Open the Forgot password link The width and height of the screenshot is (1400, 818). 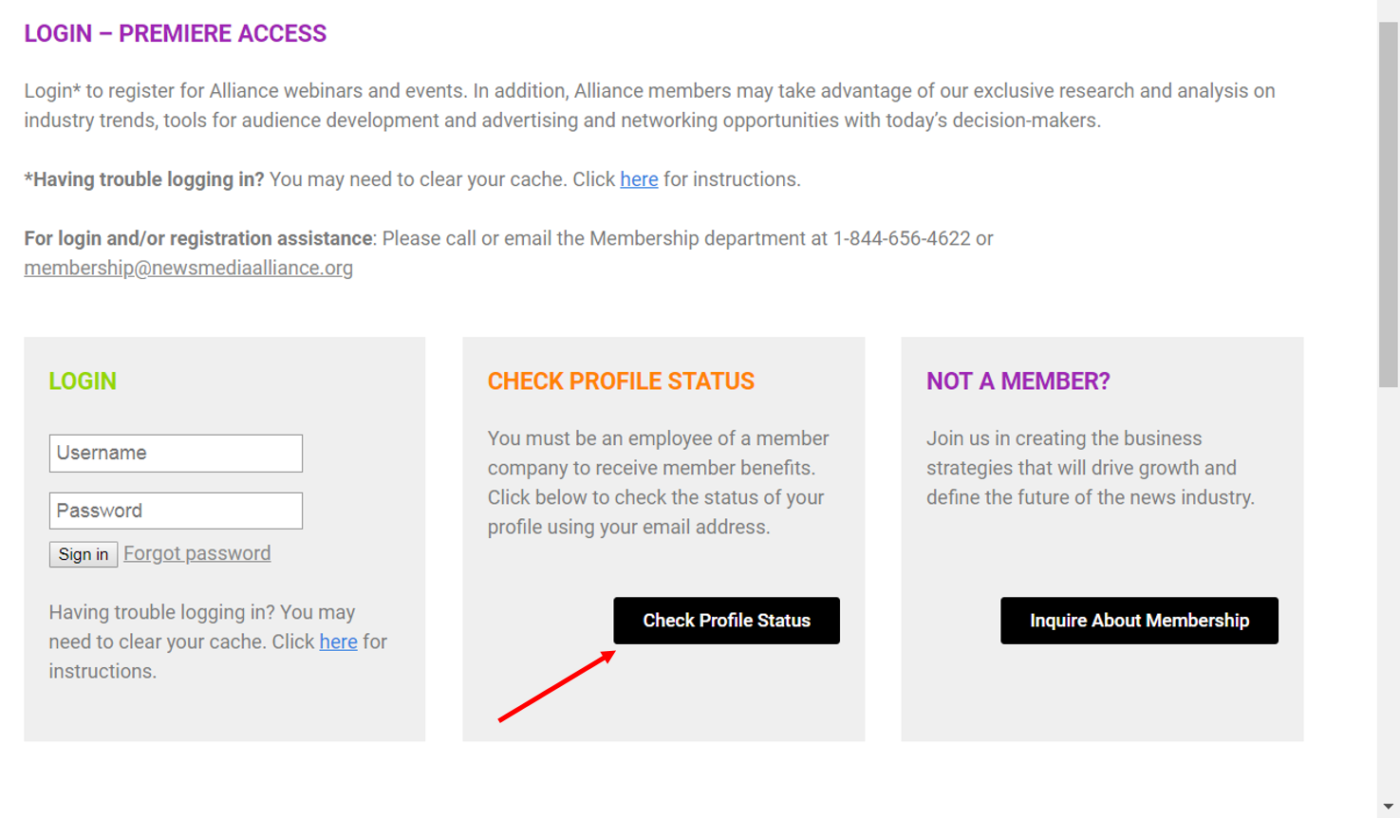[x=197, y=553]
